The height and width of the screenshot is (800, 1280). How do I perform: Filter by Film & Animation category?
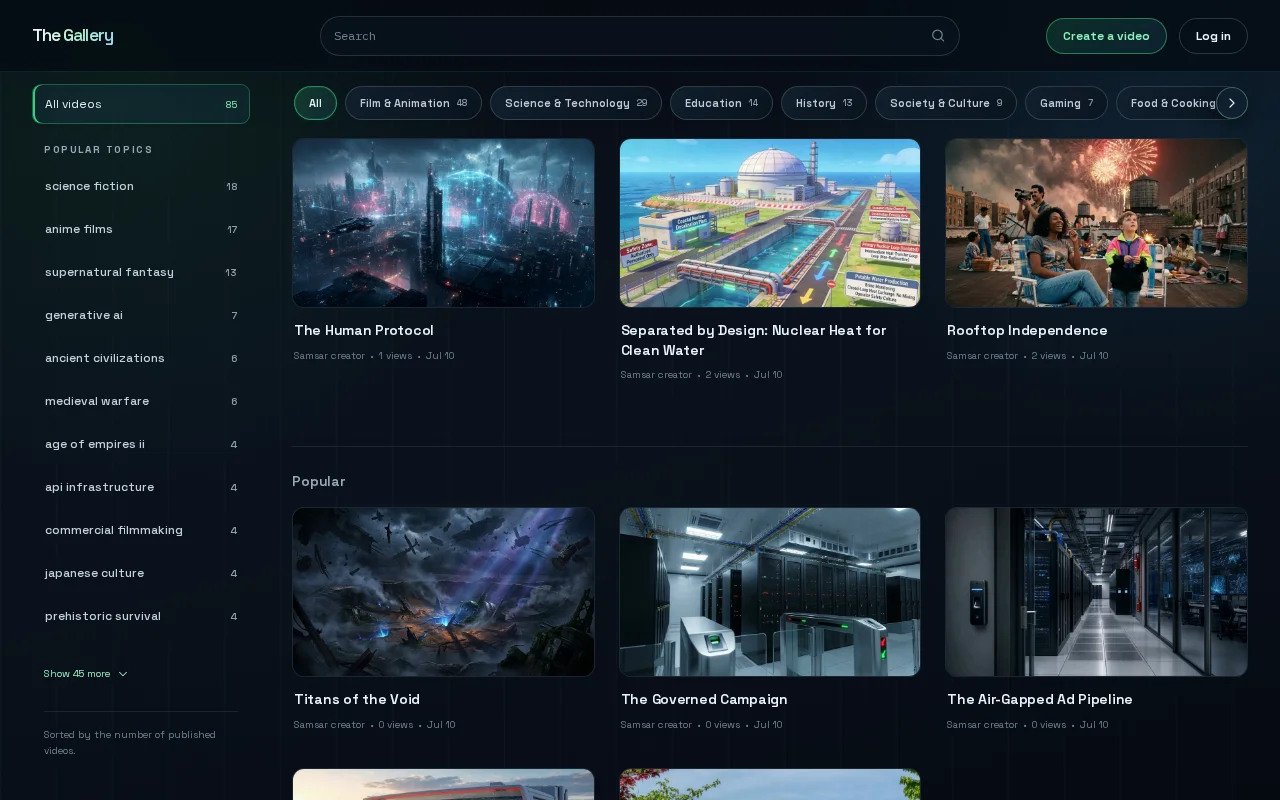click(413, 103)
